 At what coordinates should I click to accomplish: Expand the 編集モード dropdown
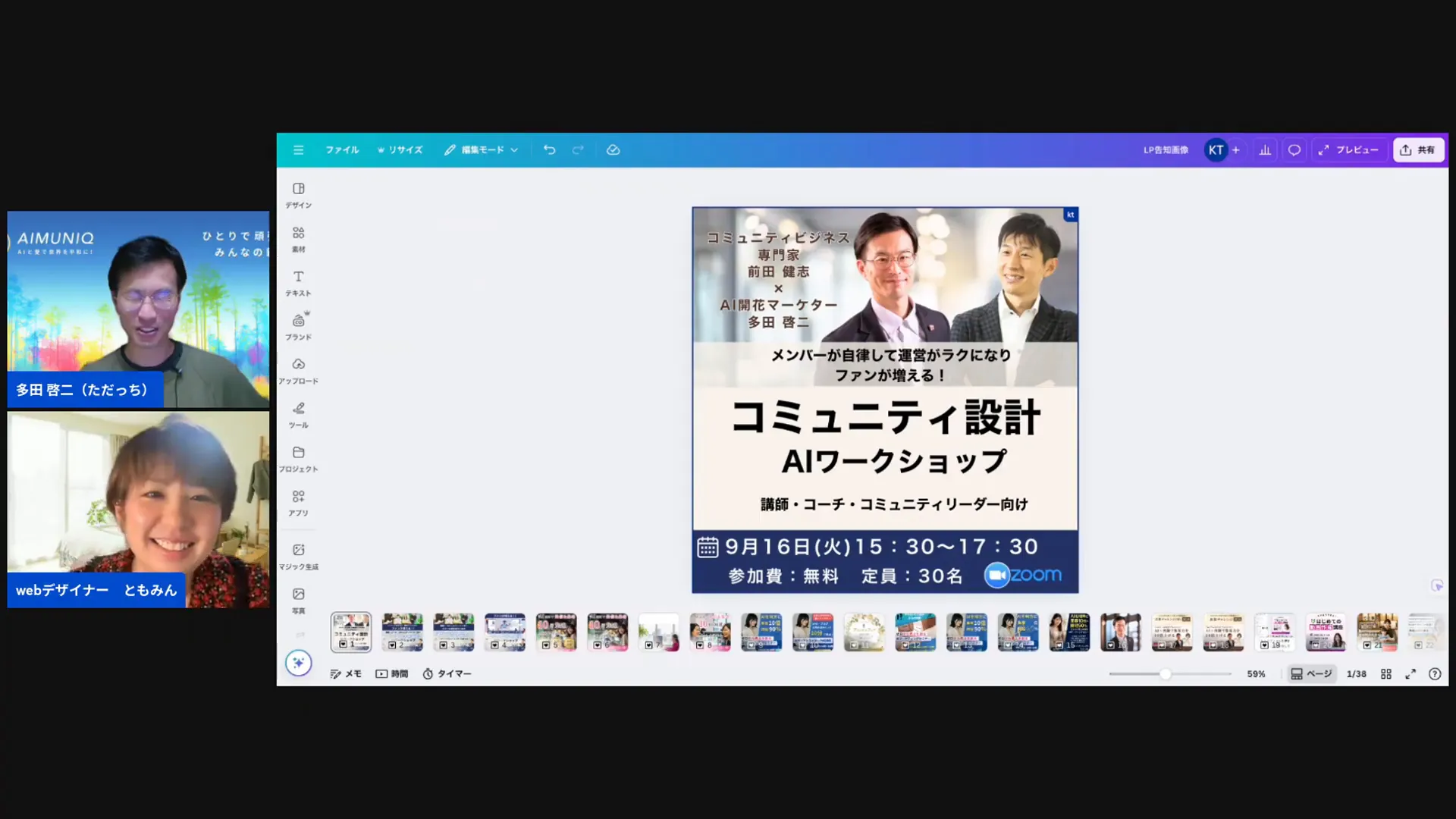(x=482, y=150)
